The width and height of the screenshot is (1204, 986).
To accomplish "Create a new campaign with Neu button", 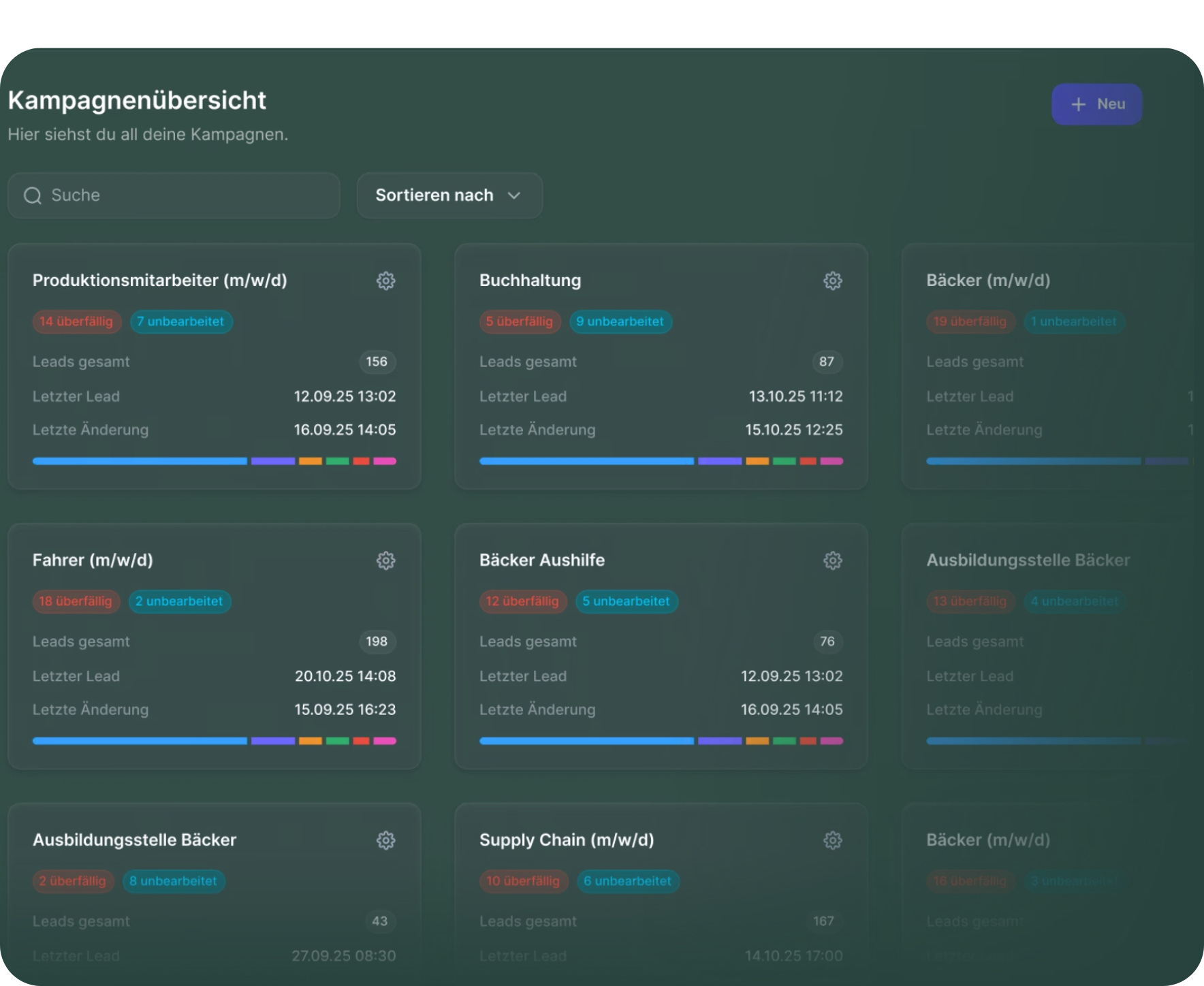I will [1096, 104].
